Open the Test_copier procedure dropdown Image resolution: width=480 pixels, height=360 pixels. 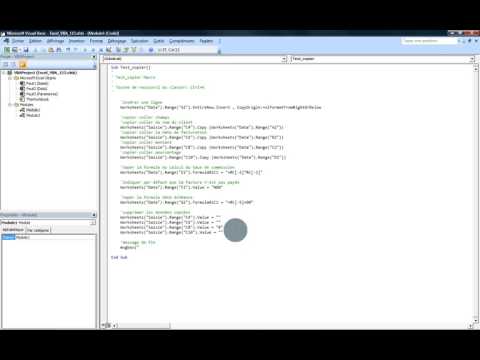(x=472, y=59)
